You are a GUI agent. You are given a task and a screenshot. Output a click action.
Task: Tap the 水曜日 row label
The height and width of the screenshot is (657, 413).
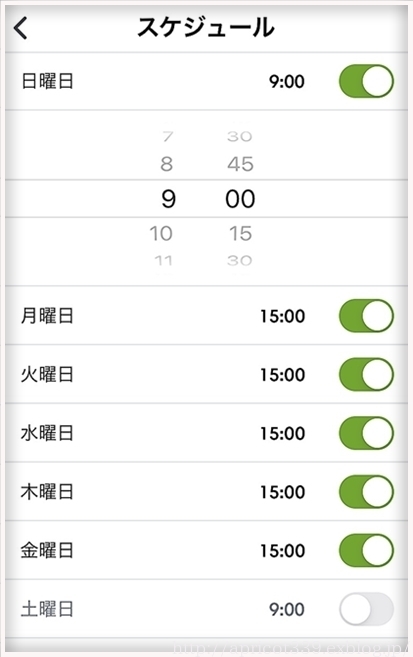[x=47, y=433]
